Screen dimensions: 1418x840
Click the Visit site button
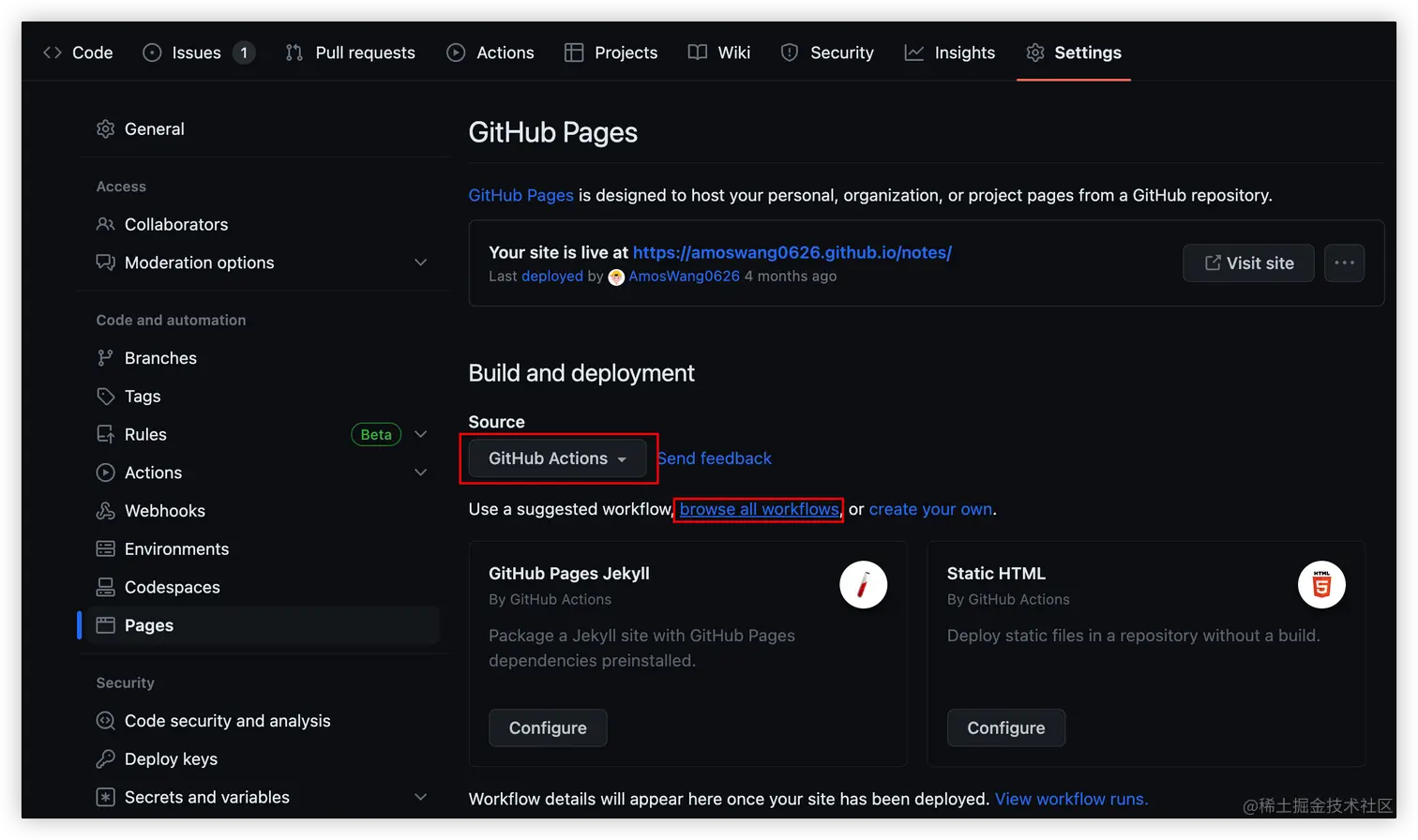click(x=1248, y=262)
